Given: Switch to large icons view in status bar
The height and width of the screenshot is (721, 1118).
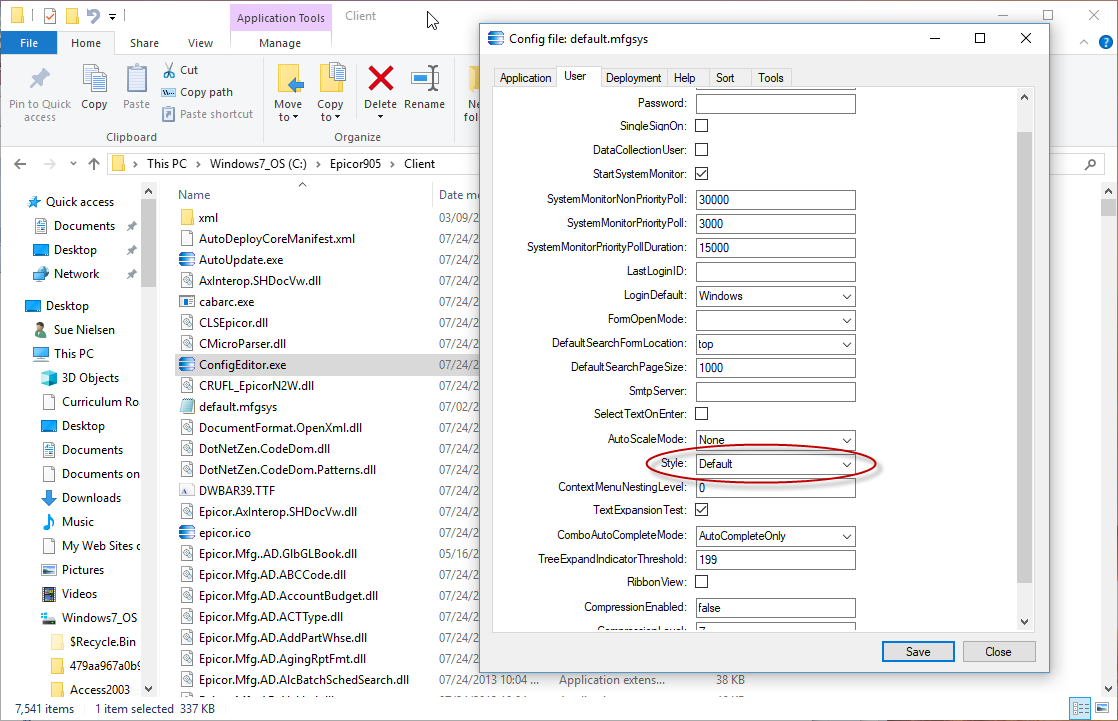Looking at the screenshot, I should coord(1102,708).
